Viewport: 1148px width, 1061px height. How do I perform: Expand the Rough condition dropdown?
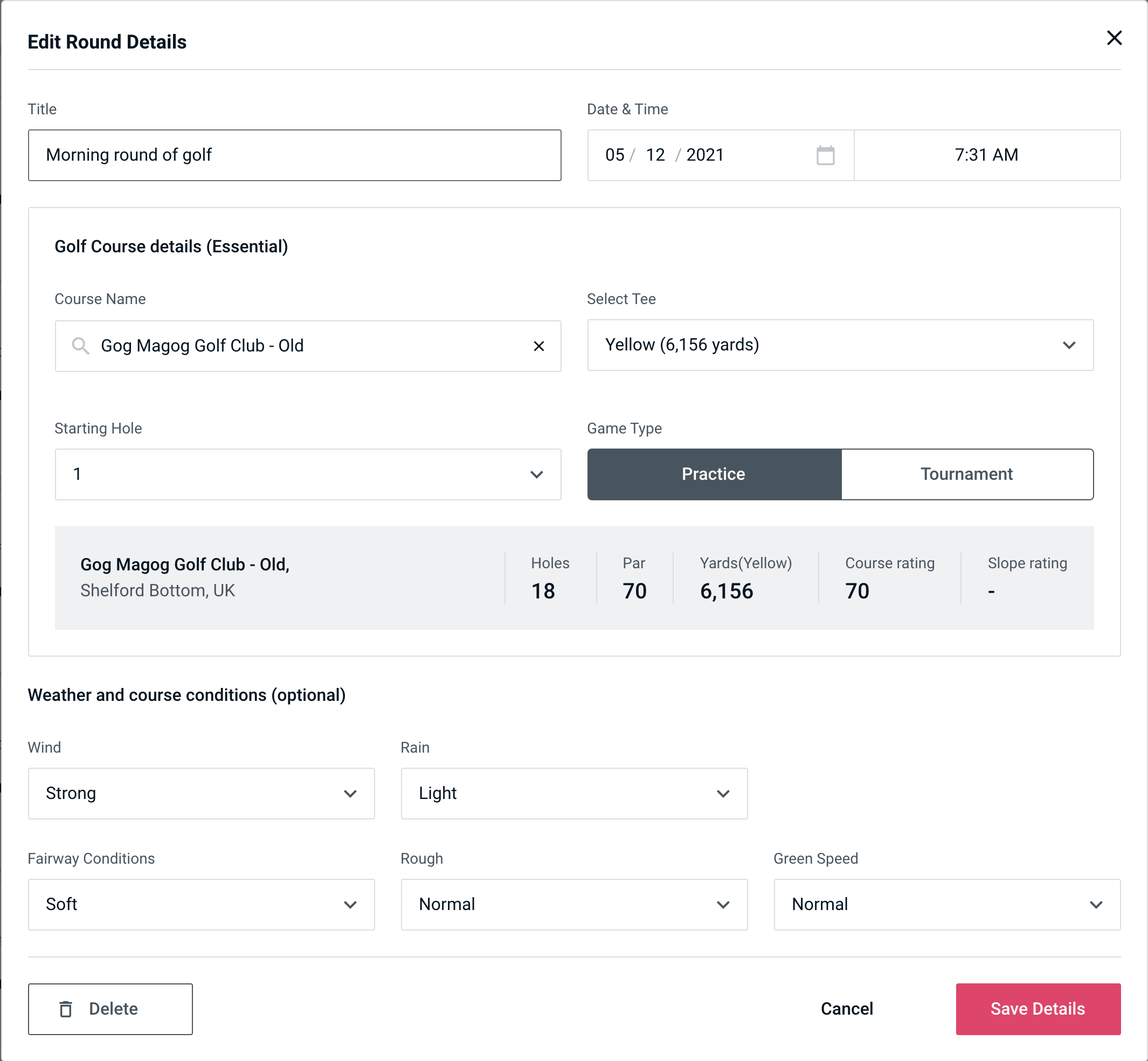[574, 904]
